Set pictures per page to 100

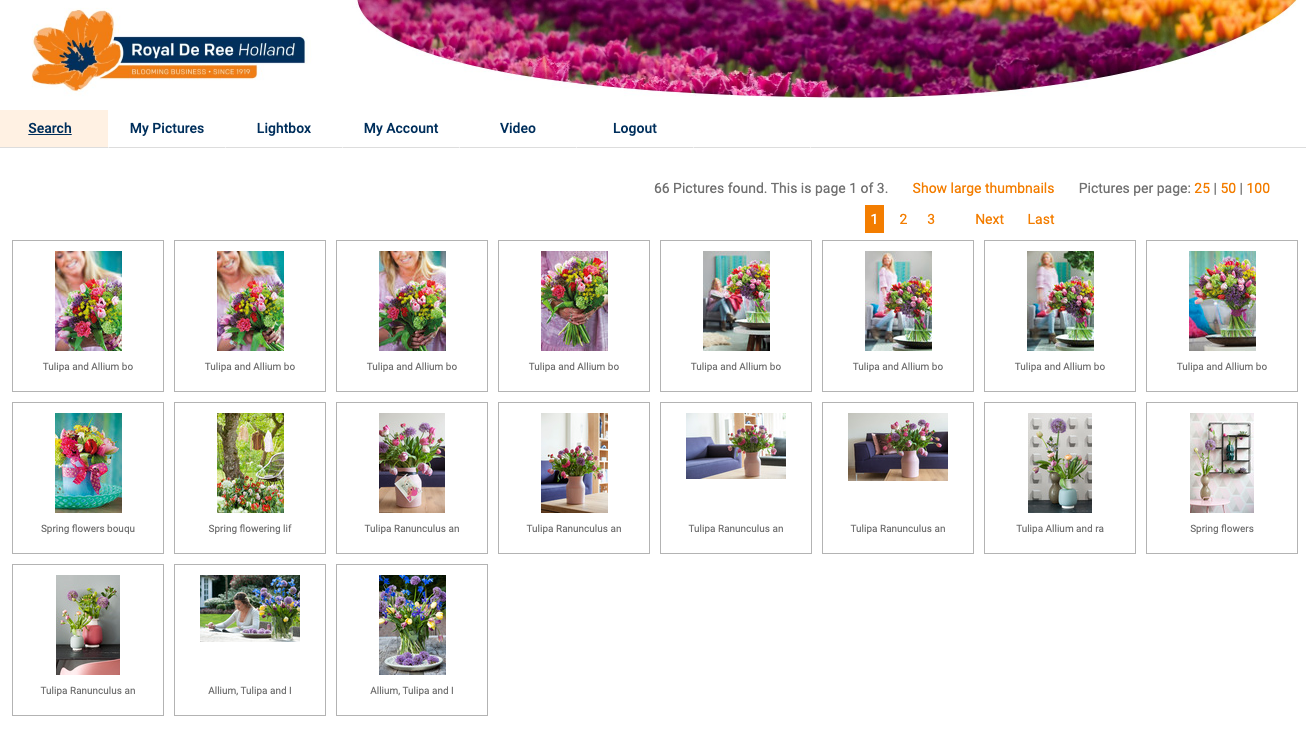point(1258,188)
